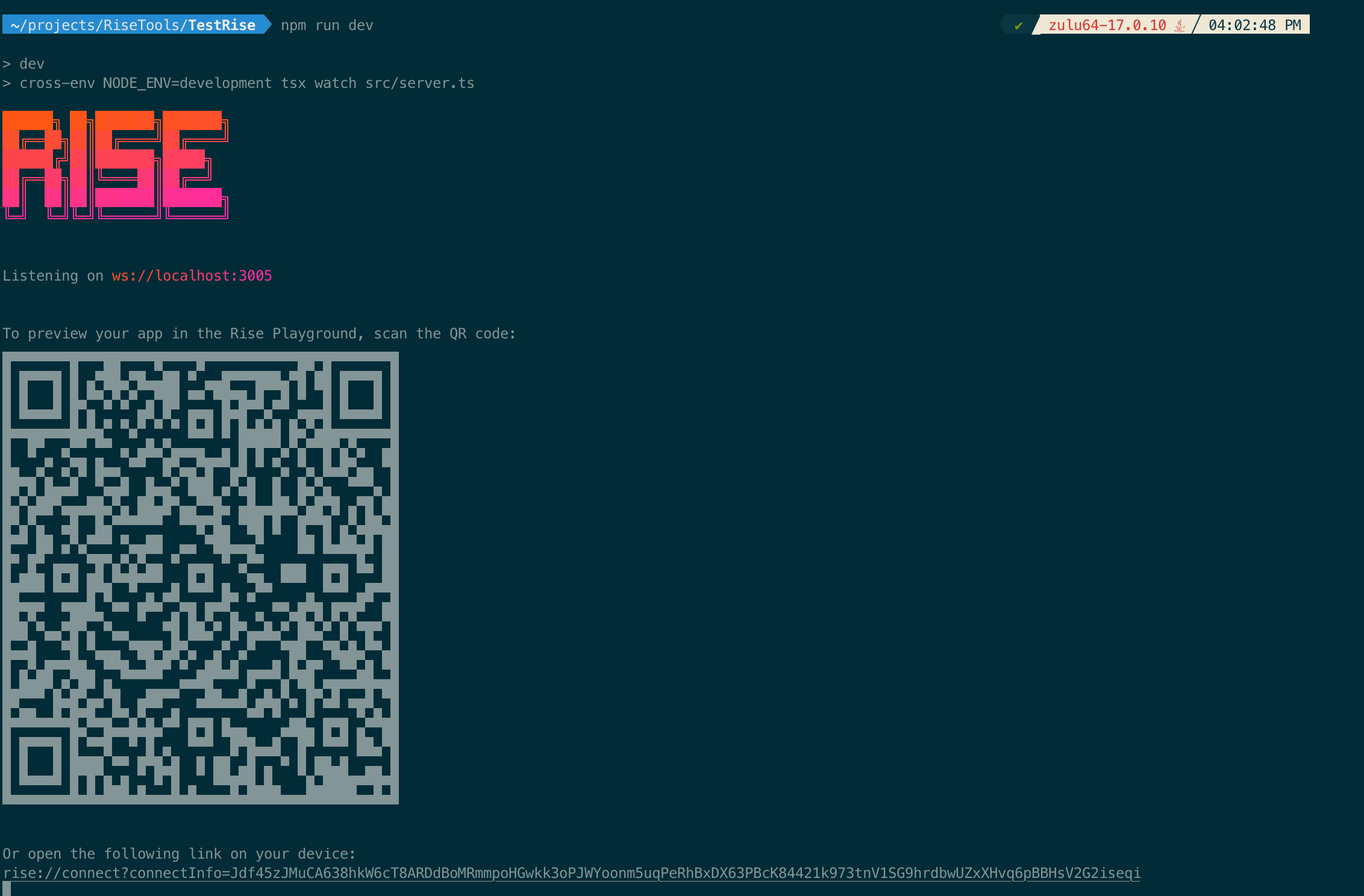Viewport: 1364px width, 896px height.
Task: Click the Java coffee cup icon
Action: click(x=1180, y=25)
